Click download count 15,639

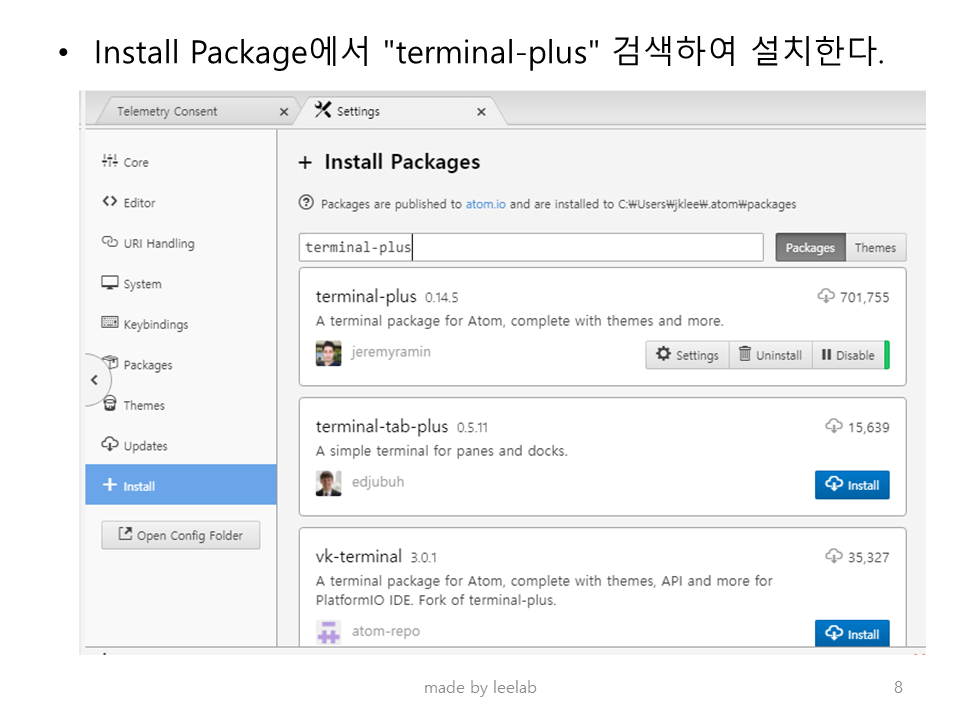click(x=869, y=427)
